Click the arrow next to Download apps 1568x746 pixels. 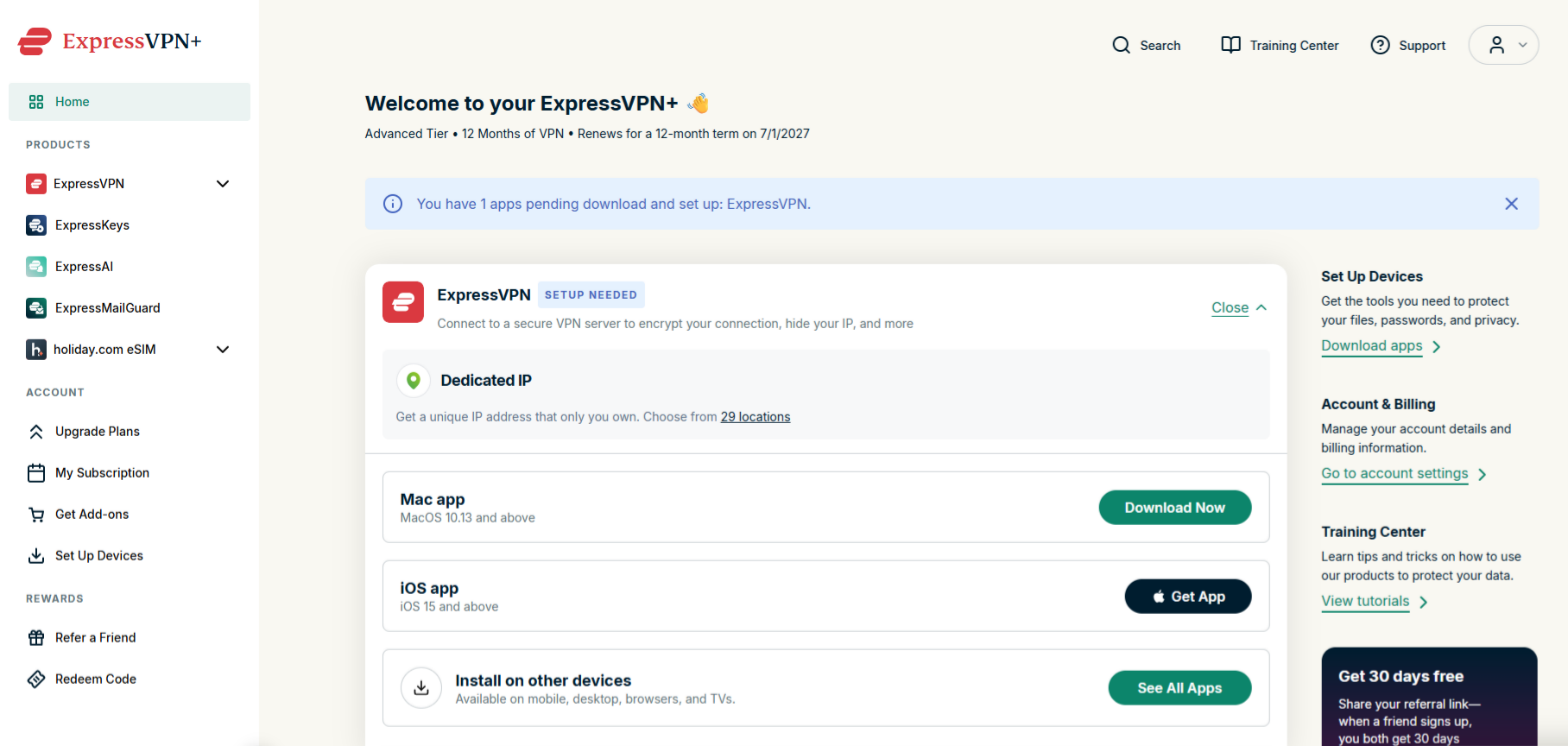click(x=1437, y=347)
